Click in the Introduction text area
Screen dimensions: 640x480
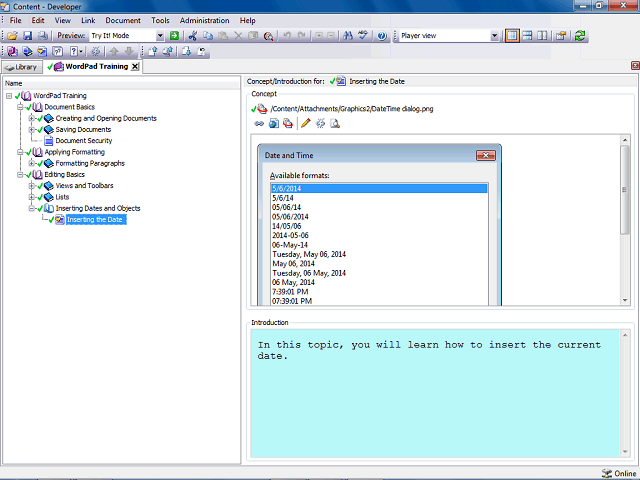click(435, 393)
